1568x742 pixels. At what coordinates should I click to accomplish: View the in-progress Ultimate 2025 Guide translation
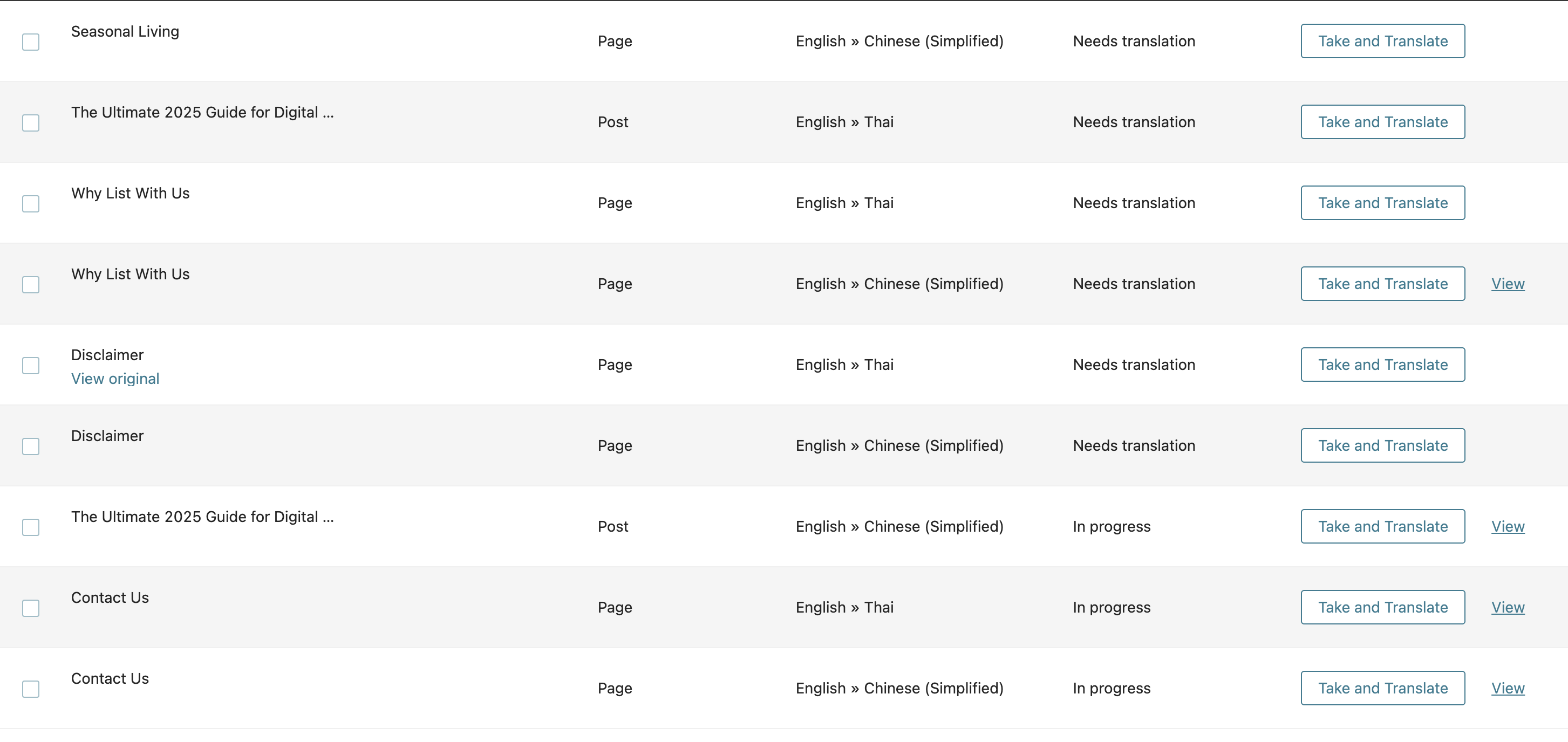click(x=1508, y=526)
